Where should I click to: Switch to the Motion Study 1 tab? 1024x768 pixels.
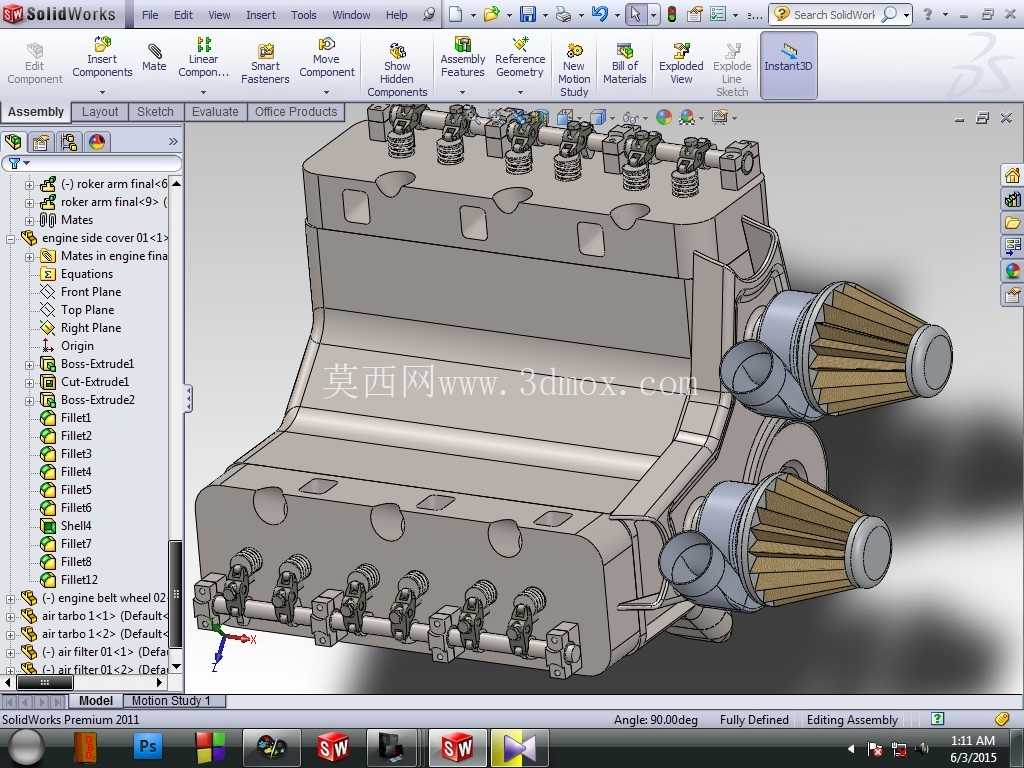(170, 701)
